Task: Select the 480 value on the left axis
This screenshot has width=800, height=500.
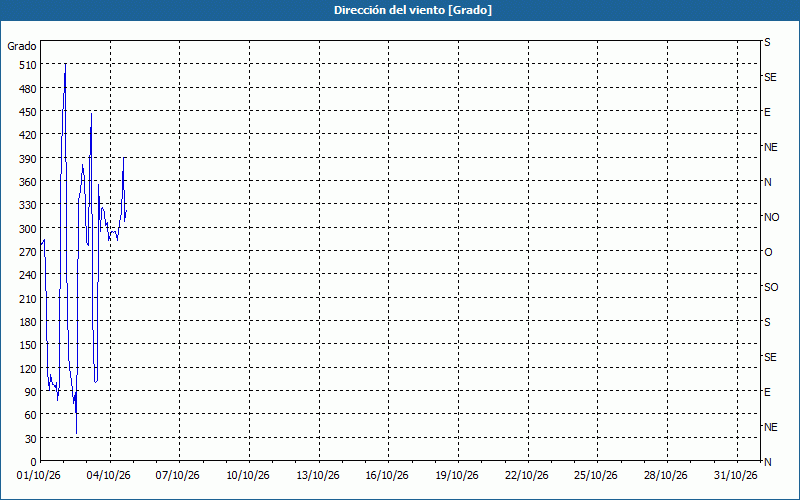Action: (x=28, y=89)
